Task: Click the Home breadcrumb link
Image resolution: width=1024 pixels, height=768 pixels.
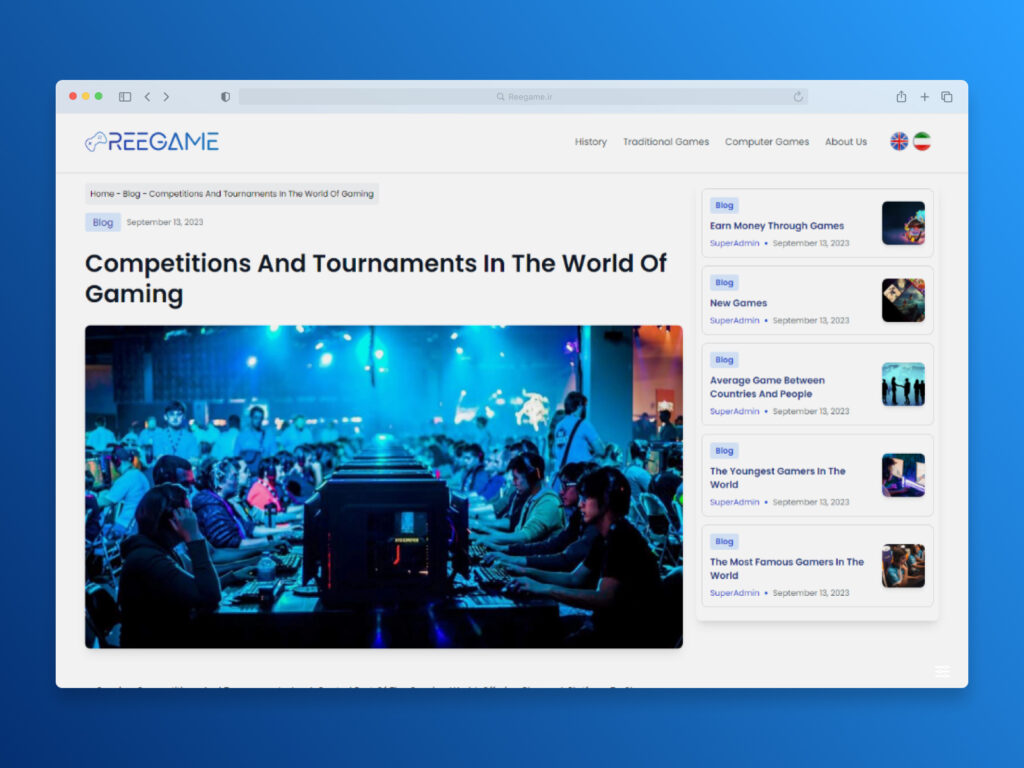Action: pos(102,194)
